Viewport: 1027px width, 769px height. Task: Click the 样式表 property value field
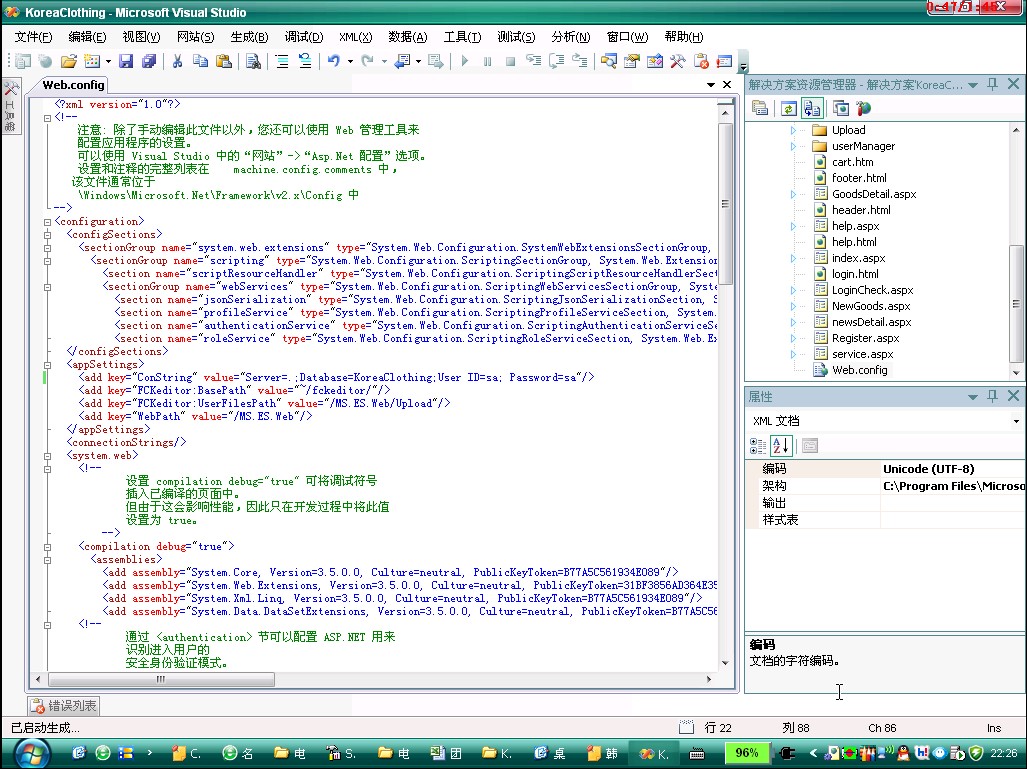pyautogui.click(x=953, y=520)
